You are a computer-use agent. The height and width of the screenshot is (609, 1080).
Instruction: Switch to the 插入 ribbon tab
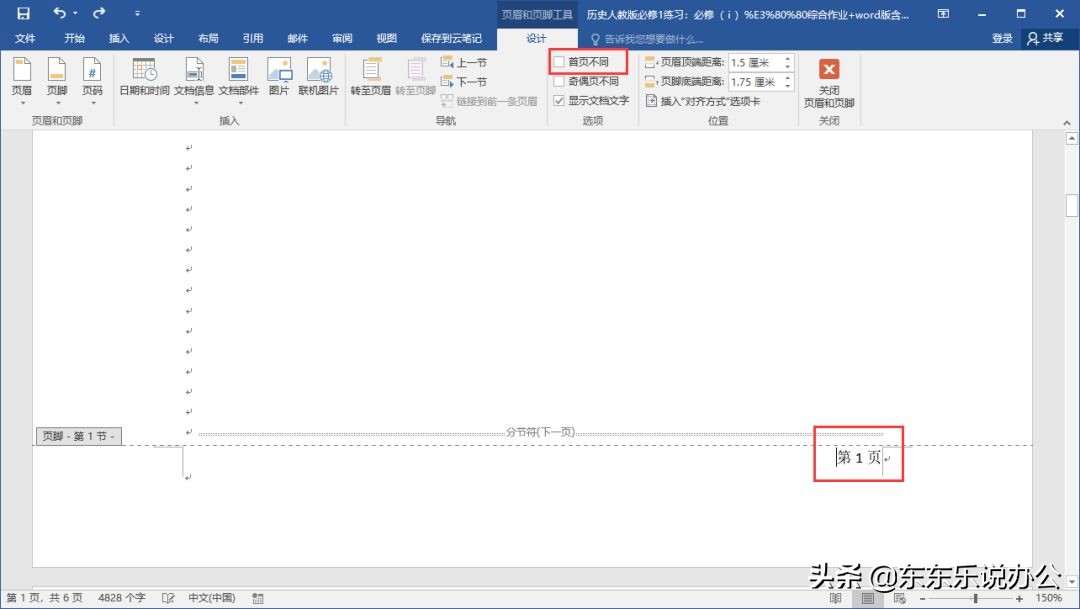[119, 38]
